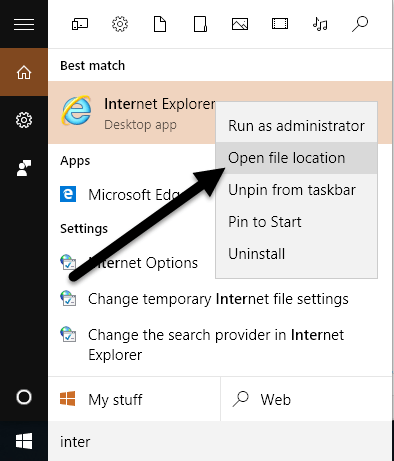
Task: Open the Internet Options result
Action: point(132,263)
